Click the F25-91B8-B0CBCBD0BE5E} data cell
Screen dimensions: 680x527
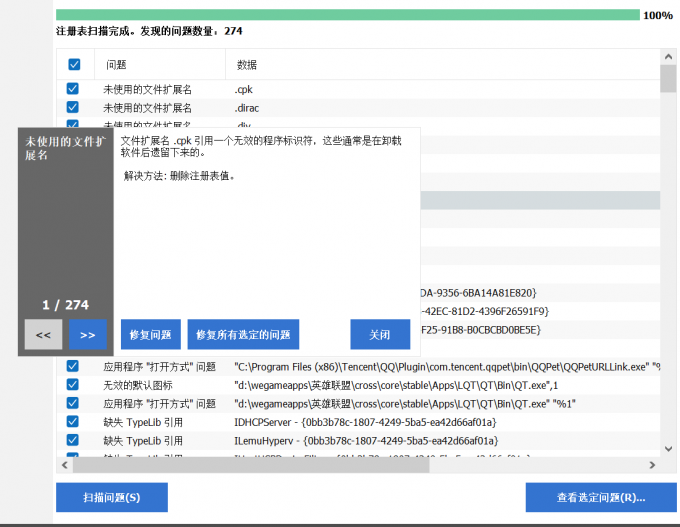click(x=481, y=330)
